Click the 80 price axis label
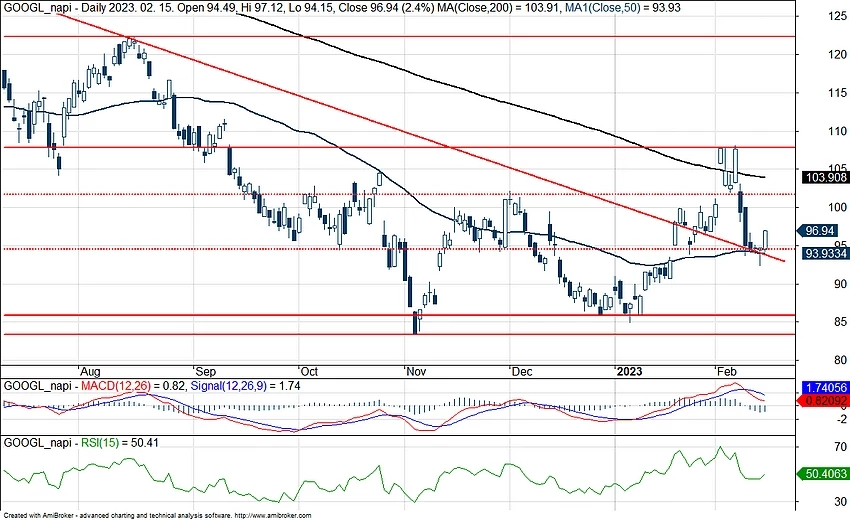850x520 pixels. (x=840, y=360)
